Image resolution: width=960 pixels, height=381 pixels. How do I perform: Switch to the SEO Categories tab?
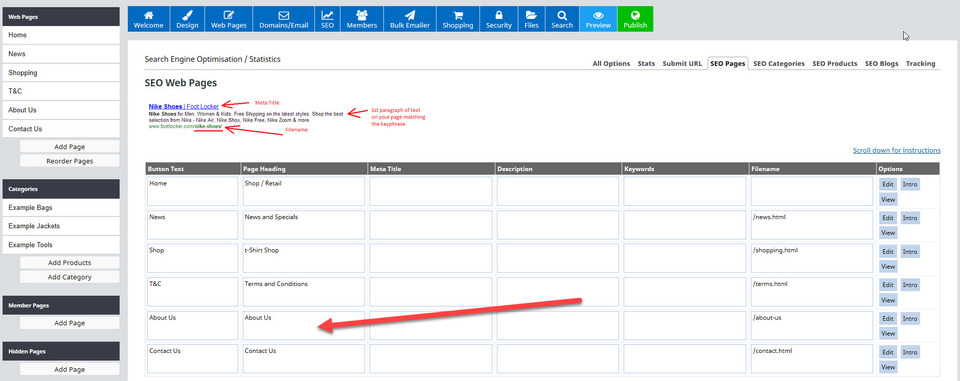coord(779,64)
